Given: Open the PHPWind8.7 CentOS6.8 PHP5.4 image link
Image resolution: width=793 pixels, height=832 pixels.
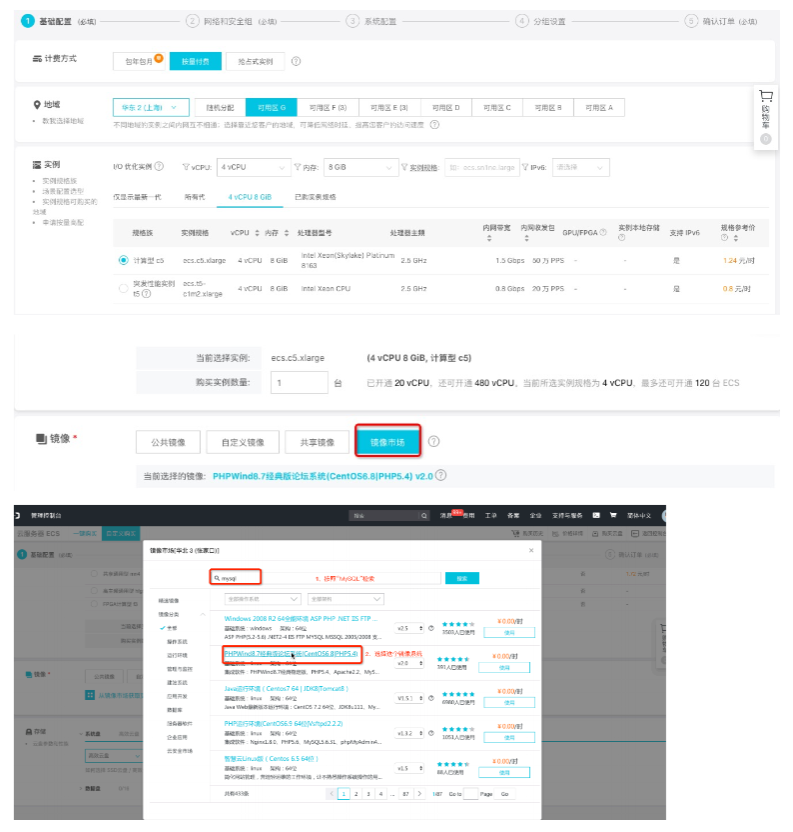Looking at the screenshot, I should pos(291,653).
